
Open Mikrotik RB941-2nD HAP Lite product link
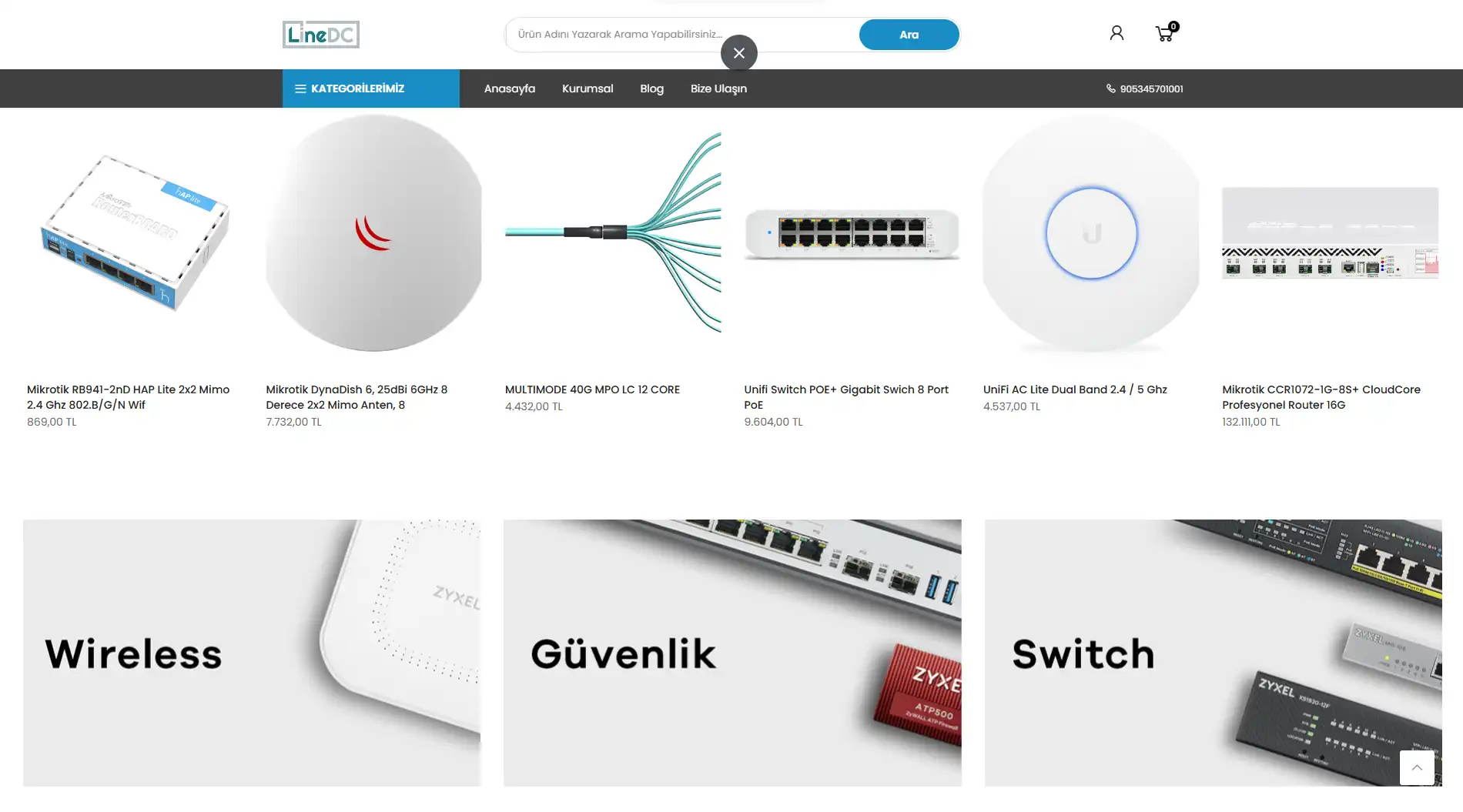[128, 397]
